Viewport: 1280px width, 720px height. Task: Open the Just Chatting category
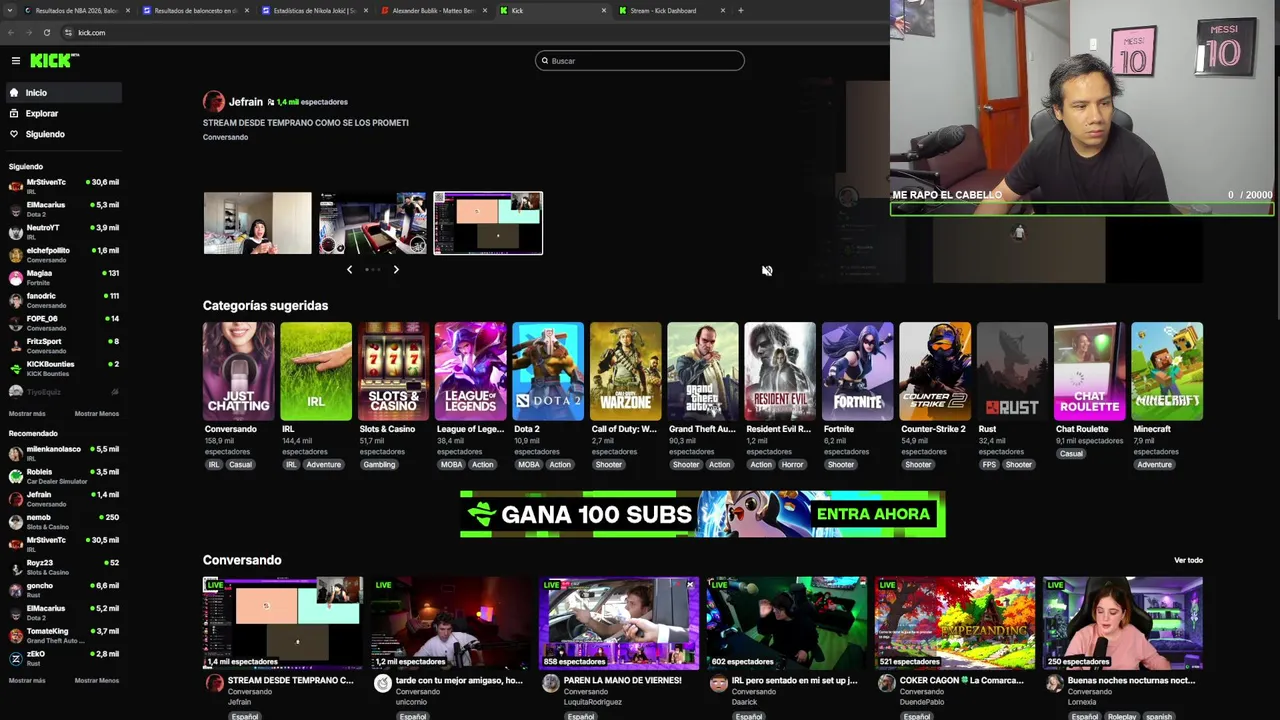click(x=238, y=371)
